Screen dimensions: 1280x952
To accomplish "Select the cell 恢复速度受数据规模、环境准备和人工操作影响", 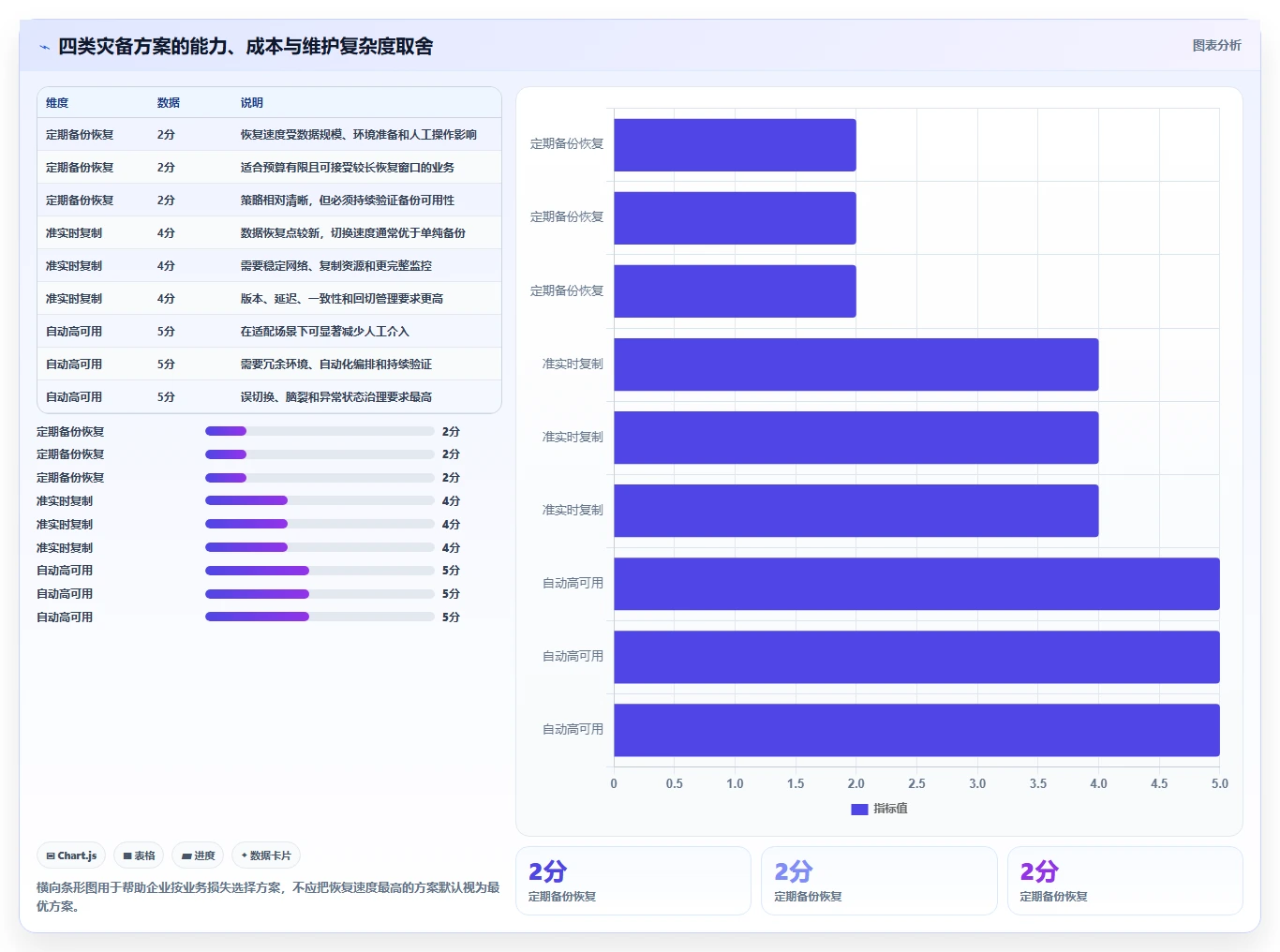I will click(359, 135).
